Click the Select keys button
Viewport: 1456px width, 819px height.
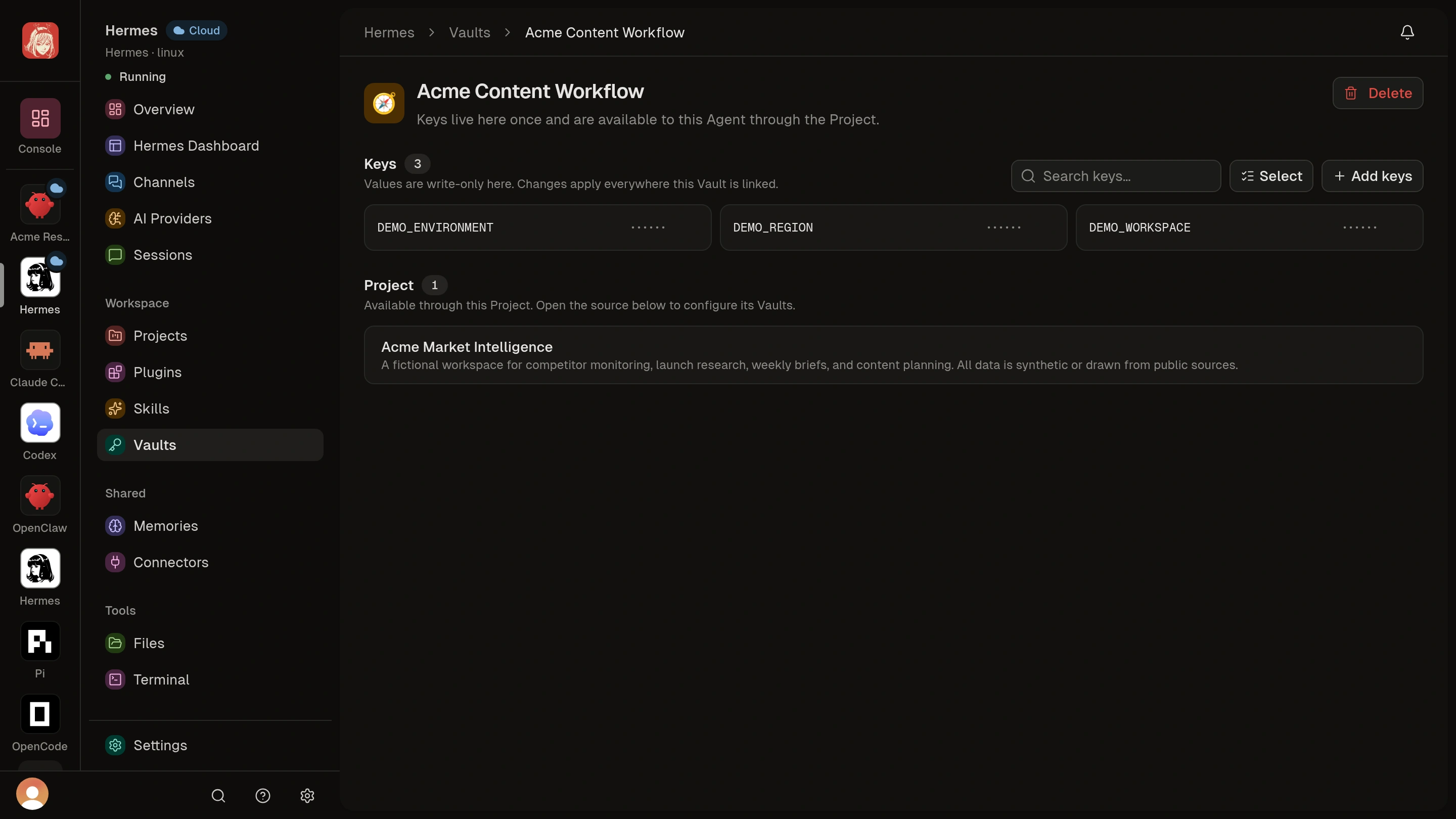coord(1271,176)
